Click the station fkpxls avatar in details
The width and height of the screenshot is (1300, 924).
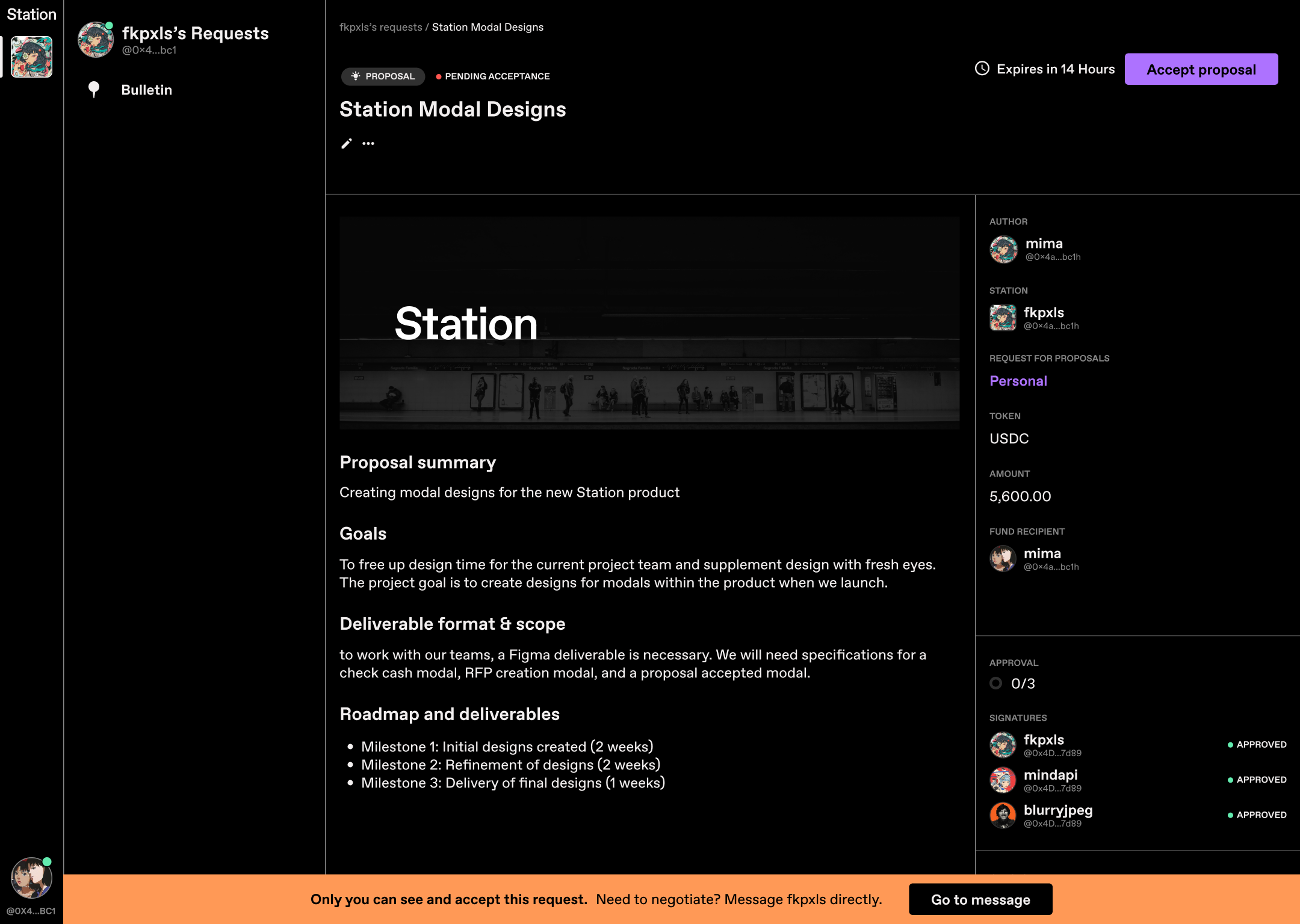pyautogui.click(x=1003, y=318)
